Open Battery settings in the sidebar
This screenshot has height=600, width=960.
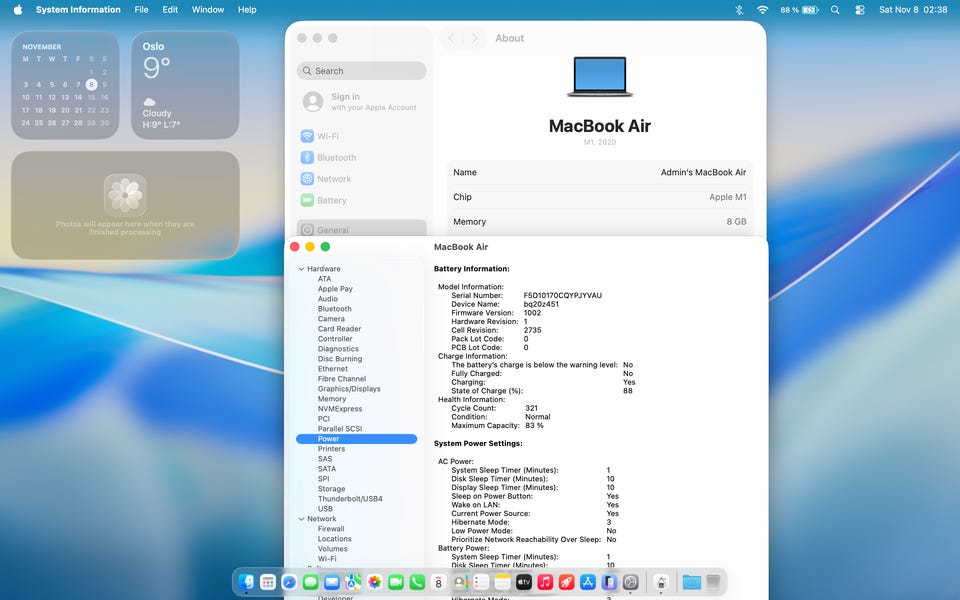tap(331, 201)
